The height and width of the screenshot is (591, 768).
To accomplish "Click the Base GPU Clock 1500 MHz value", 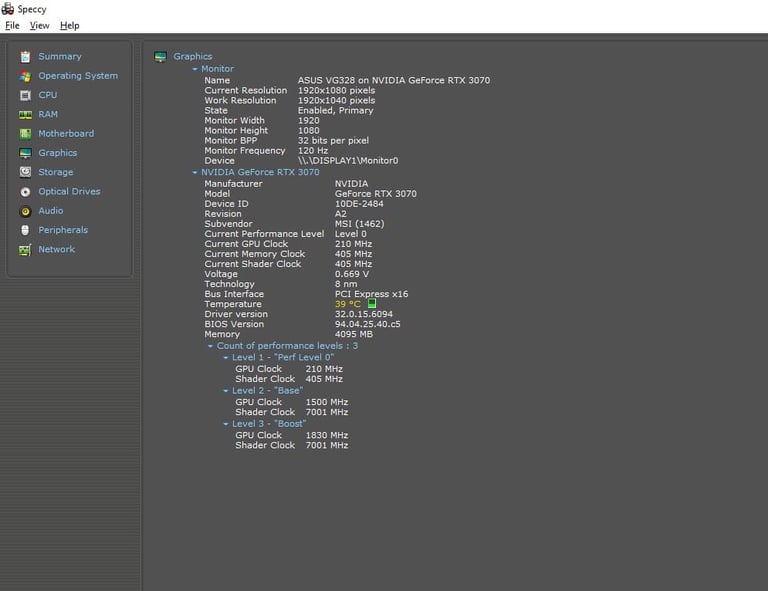I will click(x=327, y=402).
